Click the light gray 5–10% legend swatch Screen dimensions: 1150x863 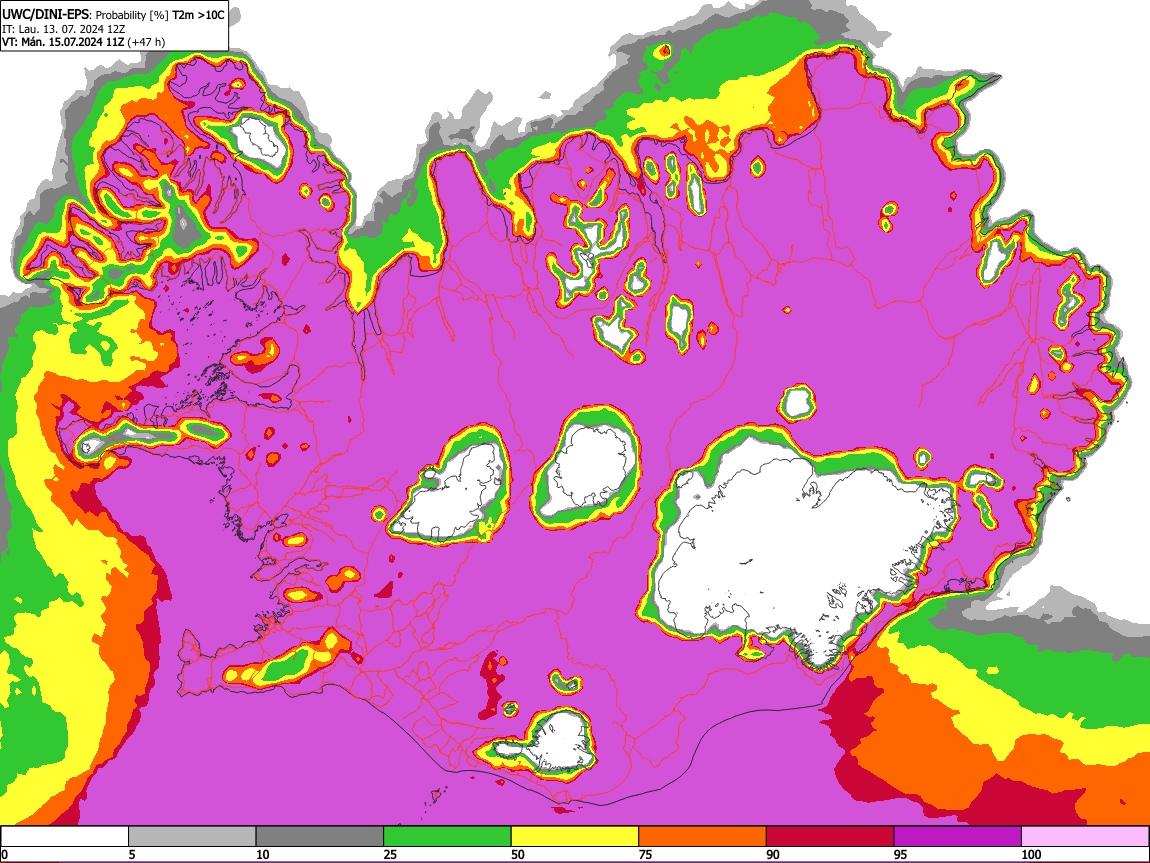tap(192, 837)
